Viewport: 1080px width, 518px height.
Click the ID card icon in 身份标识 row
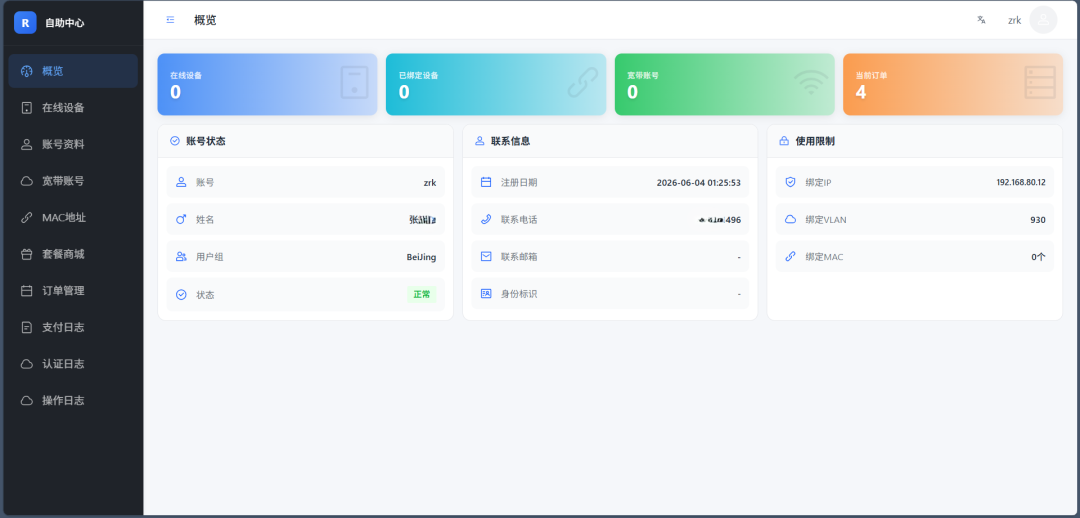[x=486, y=293]
